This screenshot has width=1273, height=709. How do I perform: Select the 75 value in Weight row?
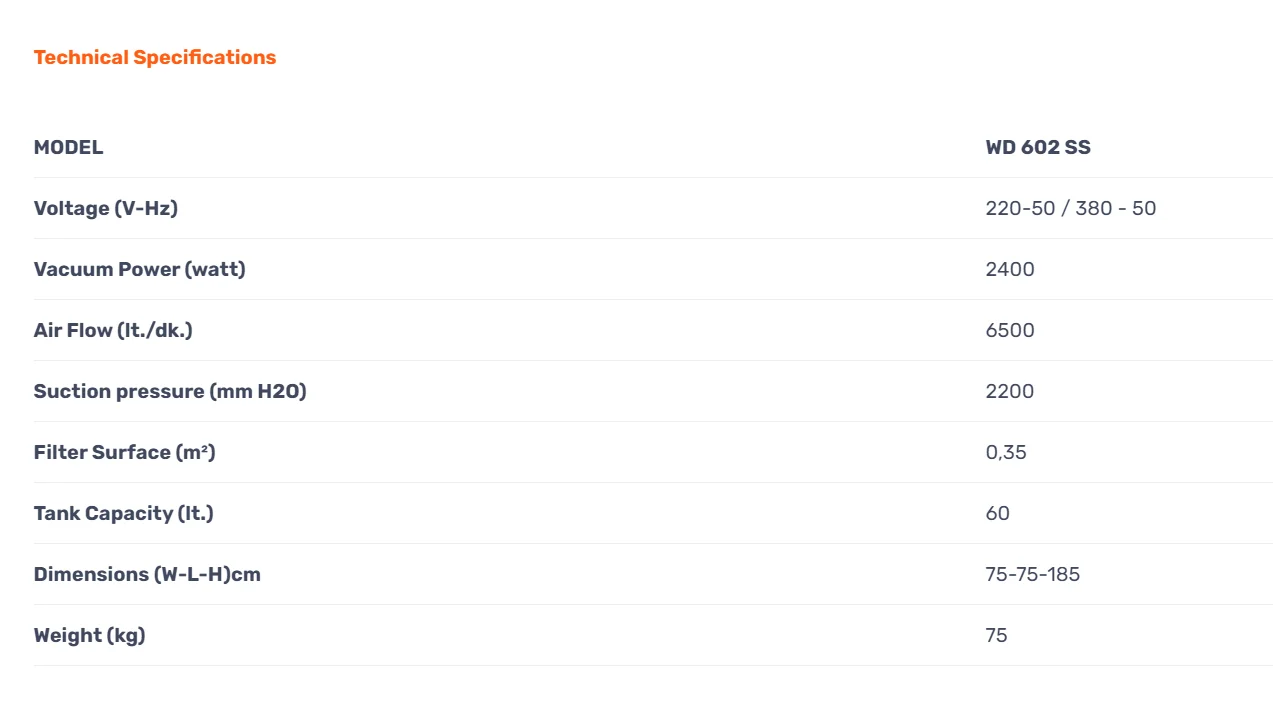pos(997,635)
